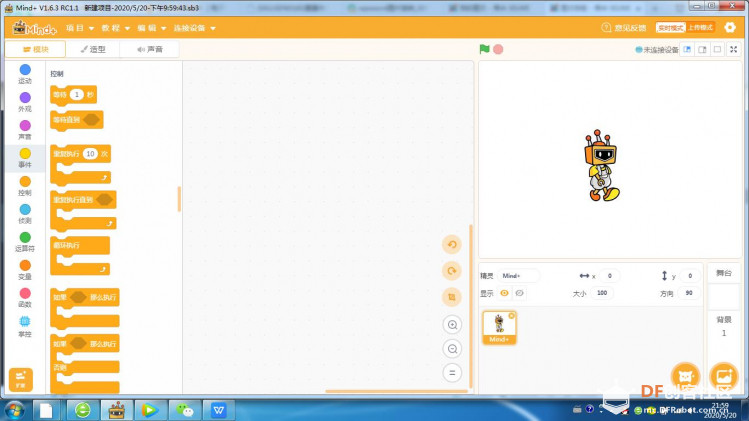This screenshot has height=421, width=749.
Task: Click the green flag run icon
Action: pos(484,49)
